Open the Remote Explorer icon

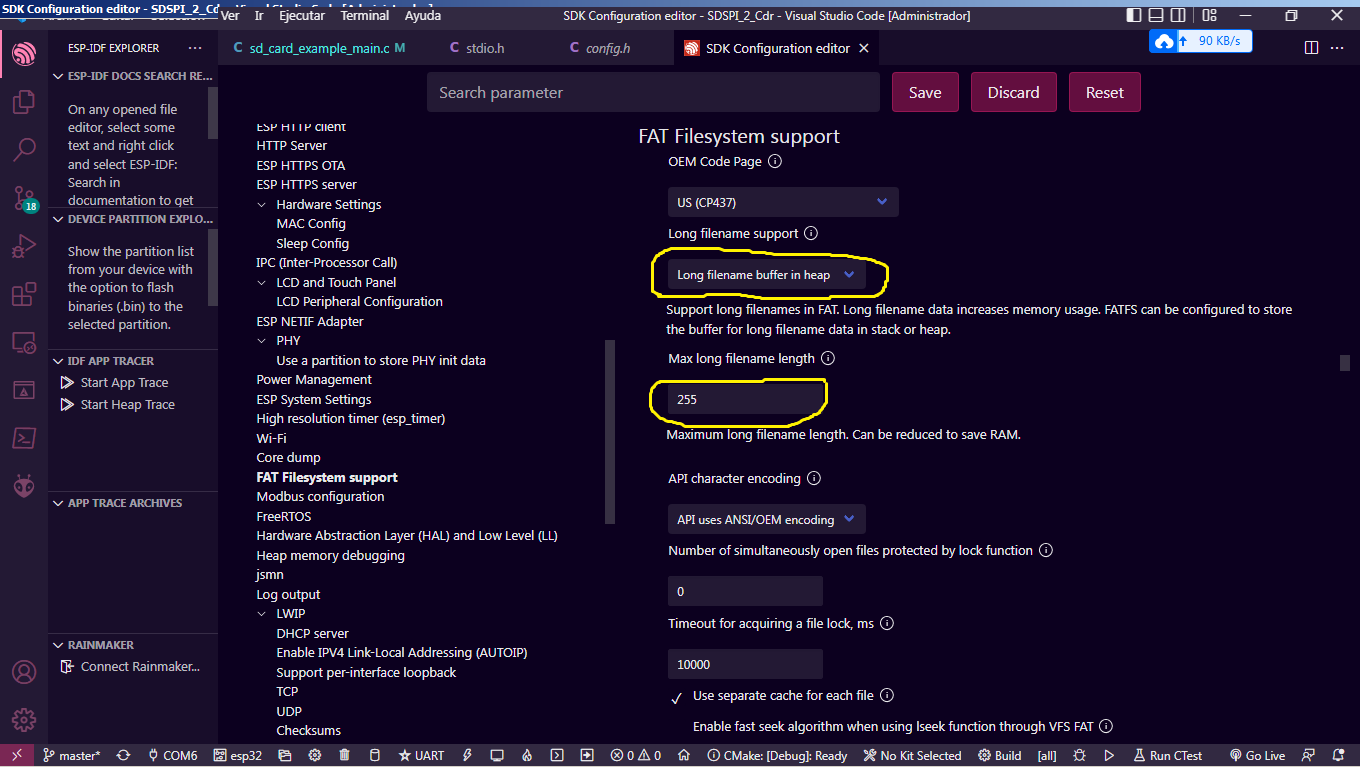(24, 343)
